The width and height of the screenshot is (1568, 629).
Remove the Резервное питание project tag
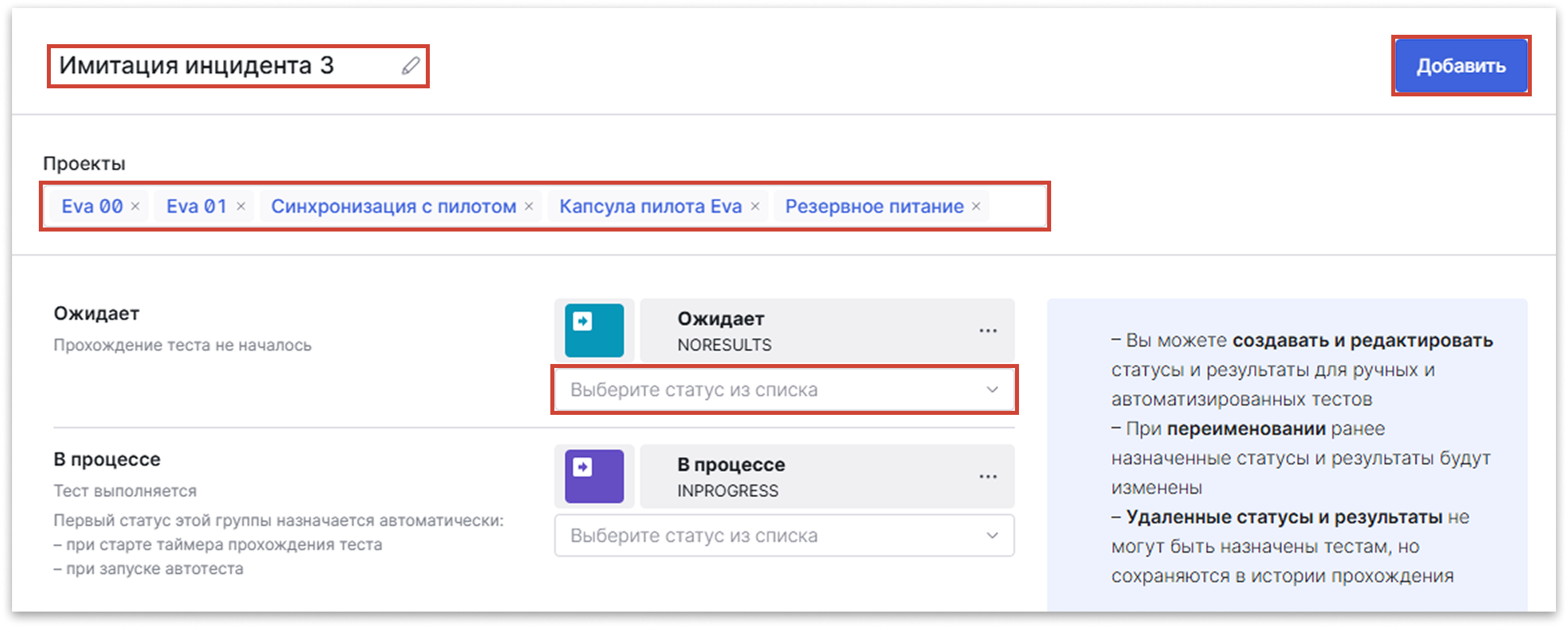point(975,206)
